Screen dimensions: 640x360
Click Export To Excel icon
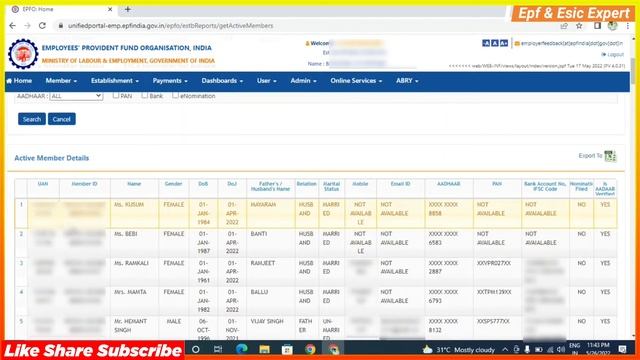(x=610, y=156)
